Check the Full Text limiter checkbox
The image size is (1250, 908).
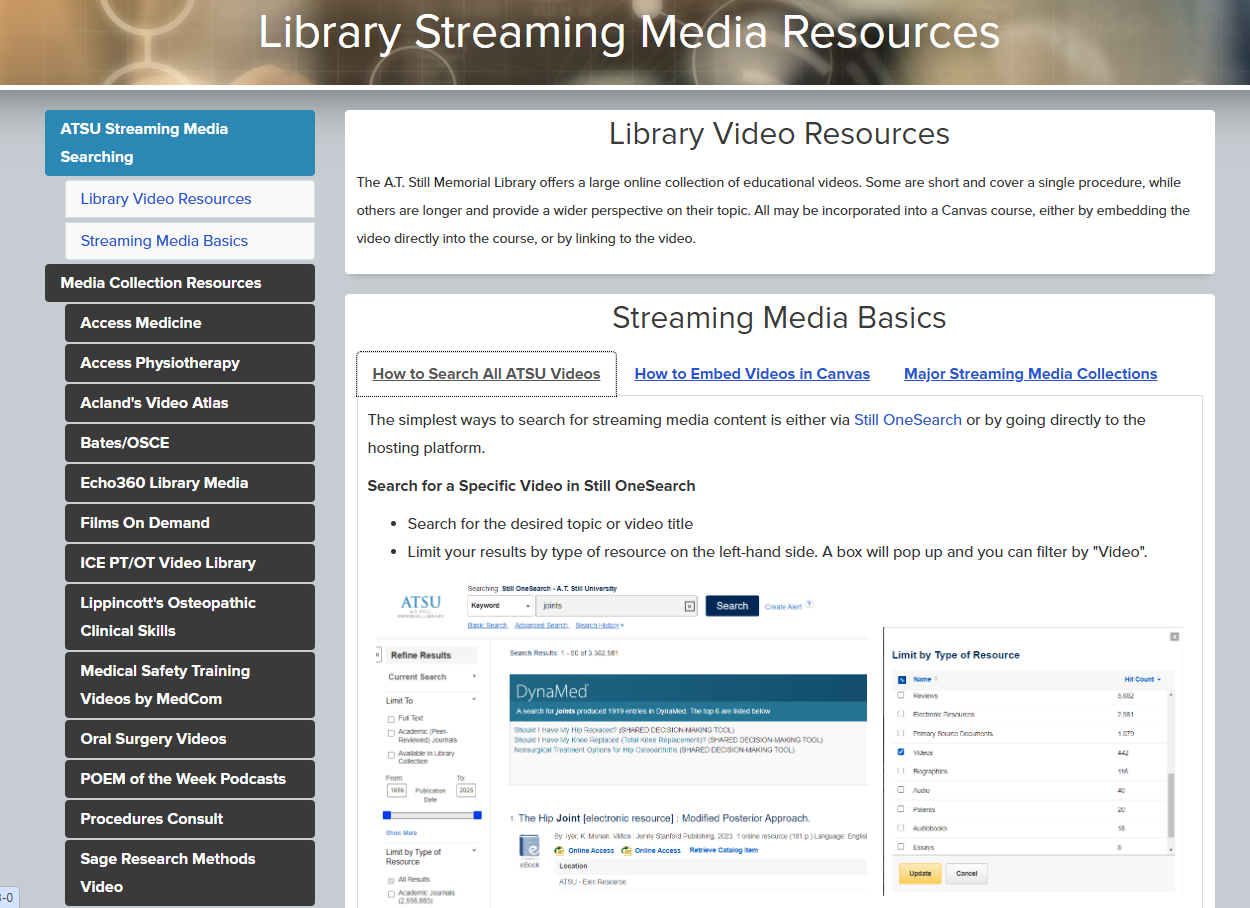(x=391, y=718)
